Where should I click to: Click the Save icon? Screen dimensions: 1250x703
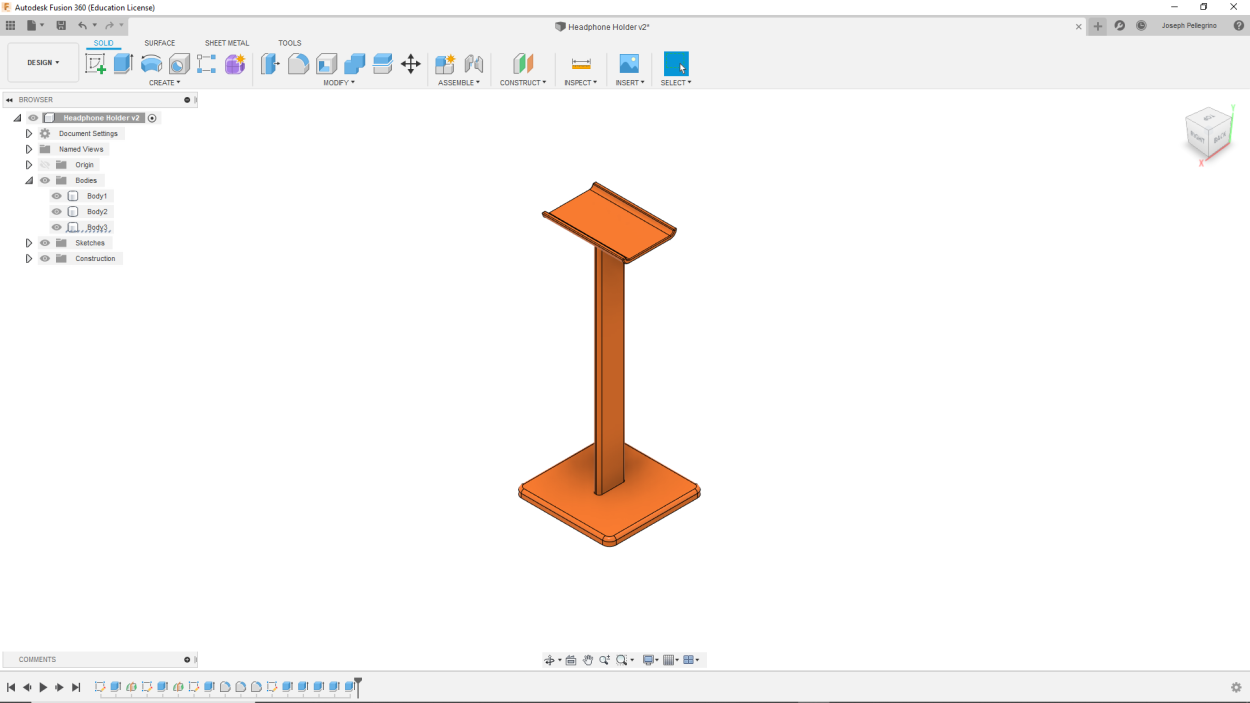click(x=61, y=26)
